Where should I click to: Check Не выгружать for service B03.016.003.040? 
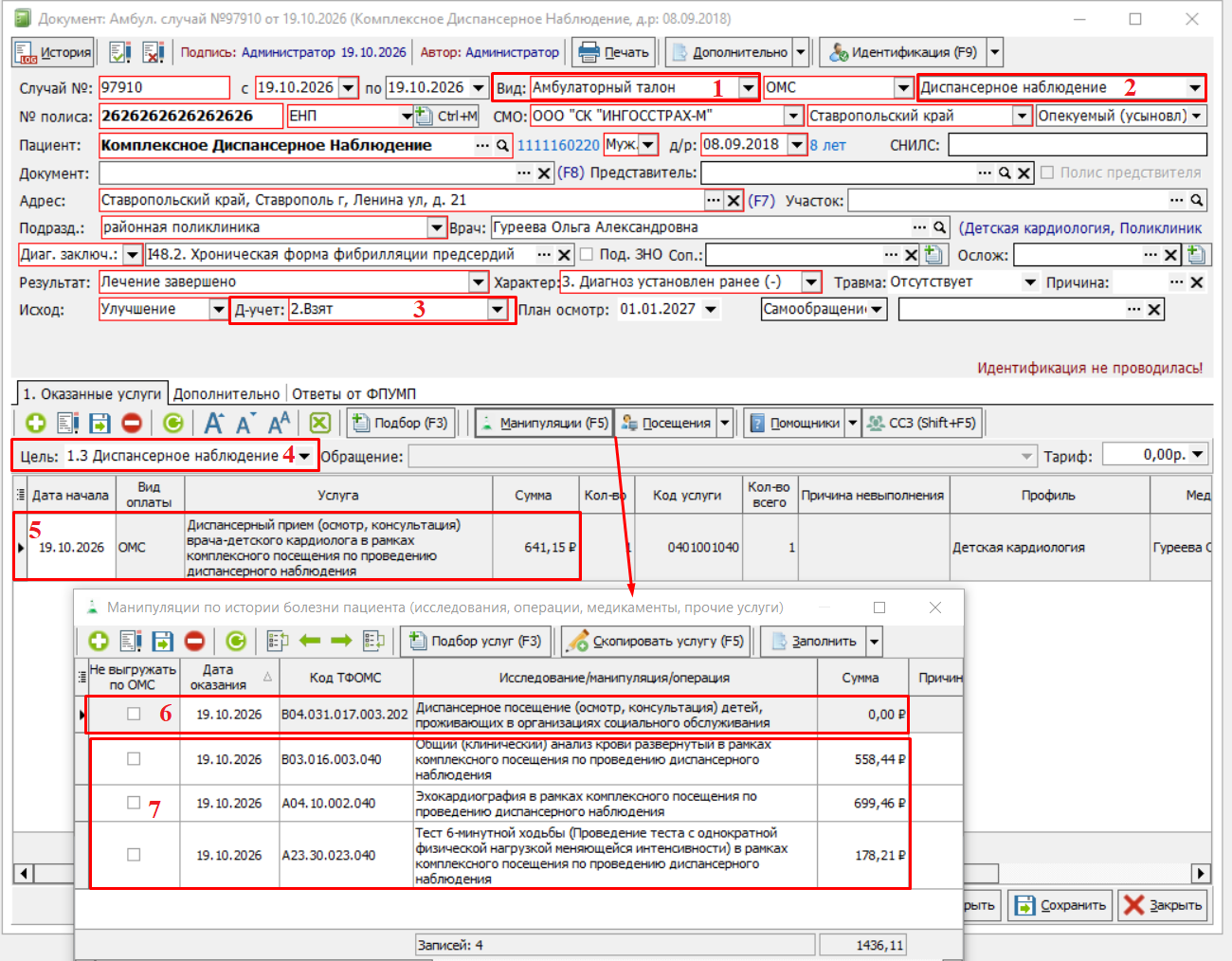[134, 759]
